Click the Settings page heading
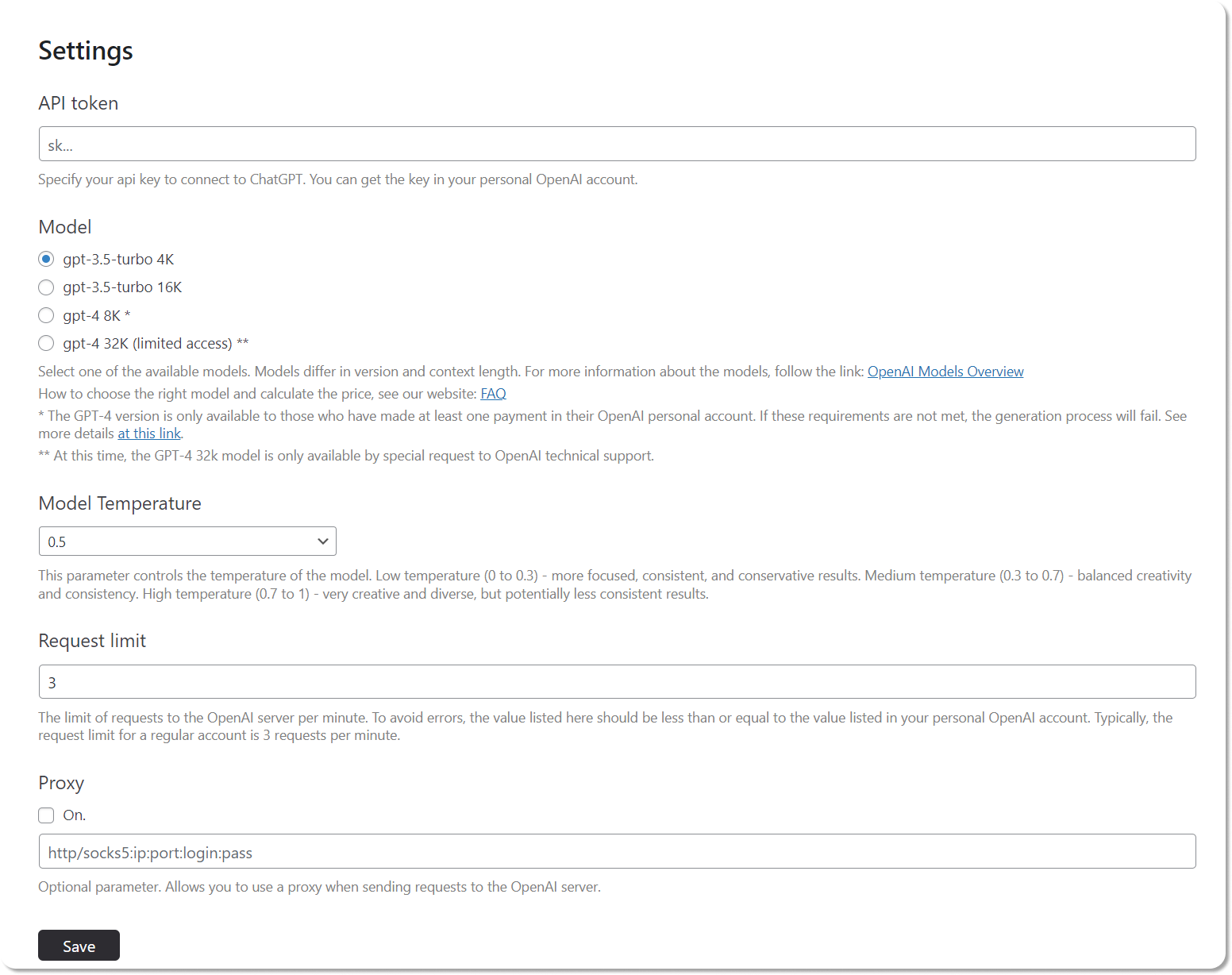Screen dimensions: 1232x975 pyautogui.click(x=86, y=51)
